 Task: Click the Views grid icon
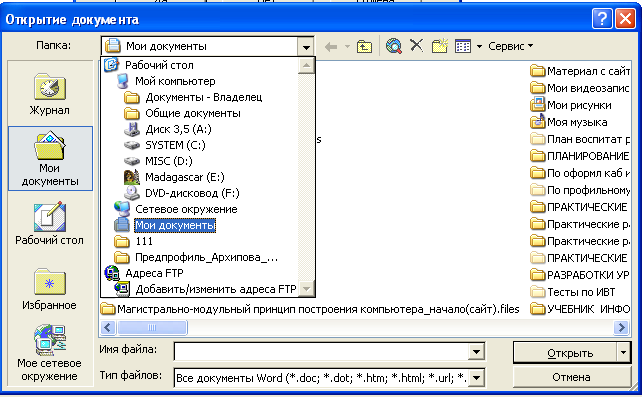click(x=463, y=46)
